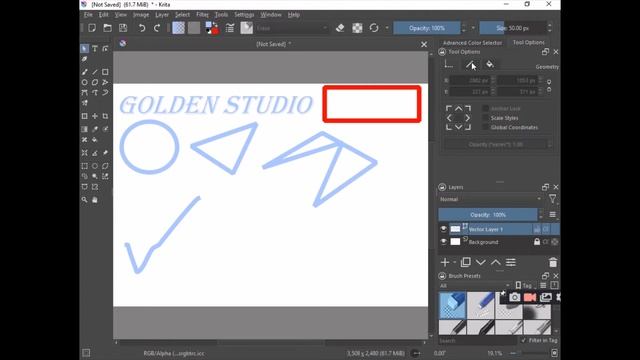Select the Zoom tool magnifier
Screen dimensions: 640x360
(x=84, y=200)
